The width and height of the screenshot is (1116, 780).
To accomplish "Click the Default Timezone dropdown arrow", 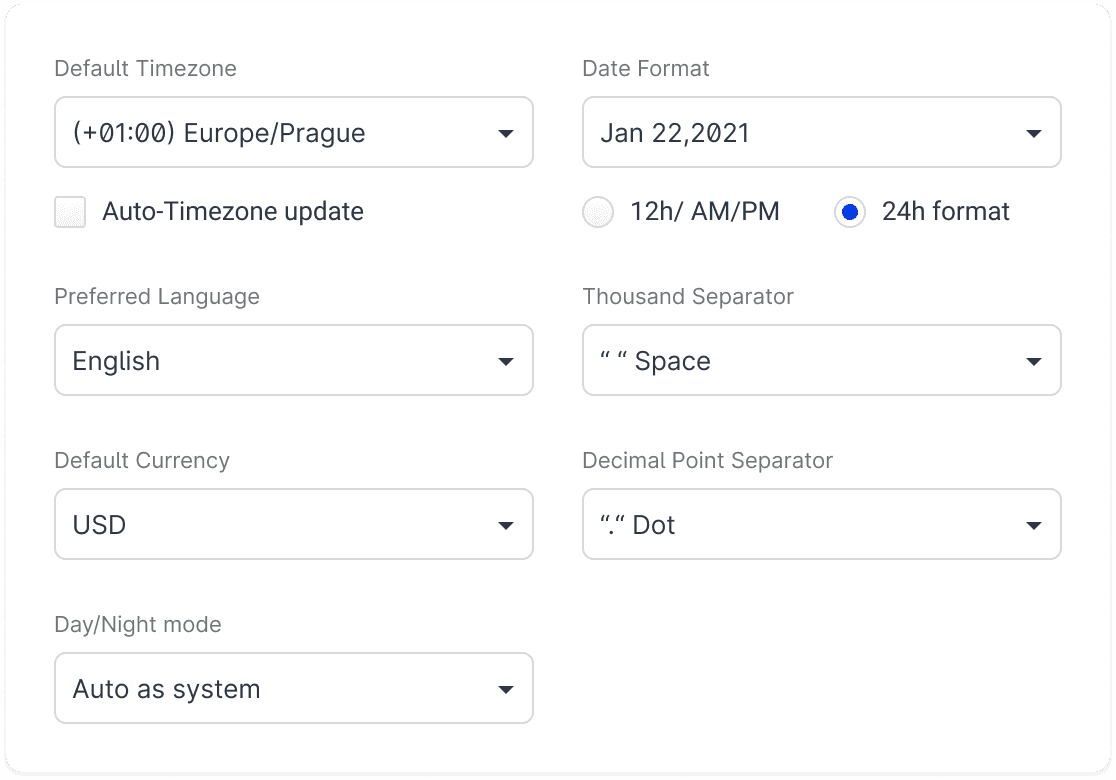I will pos(506,133).
